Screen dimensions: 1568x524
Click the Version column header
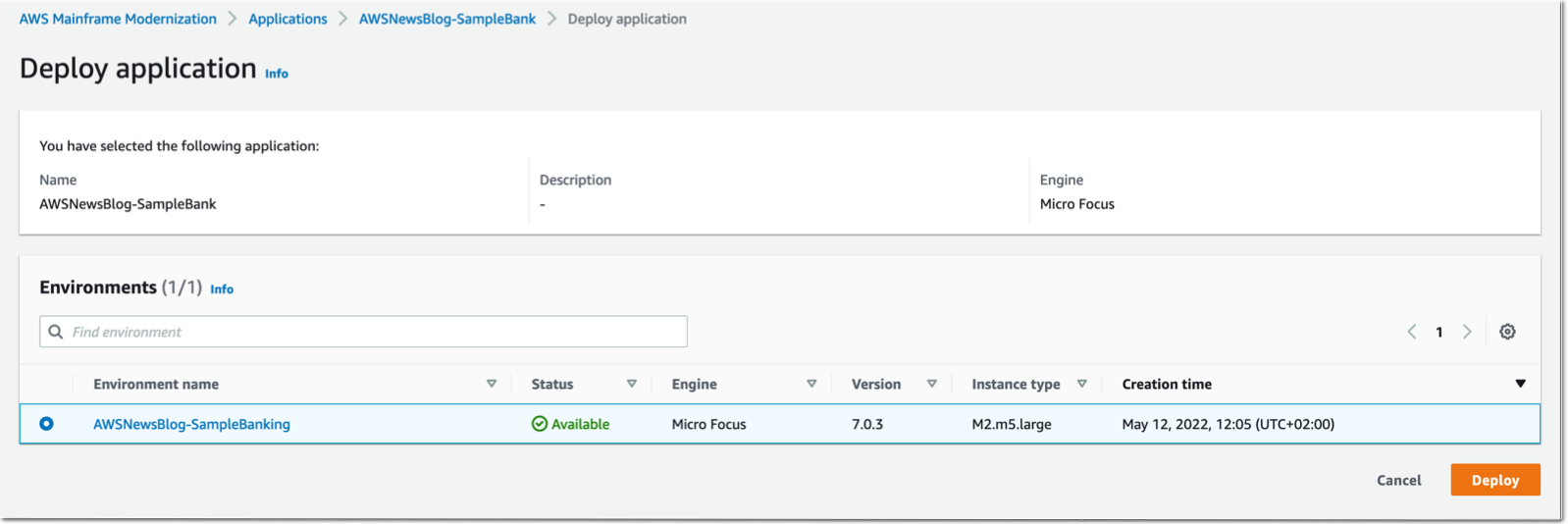coord(876,384)
